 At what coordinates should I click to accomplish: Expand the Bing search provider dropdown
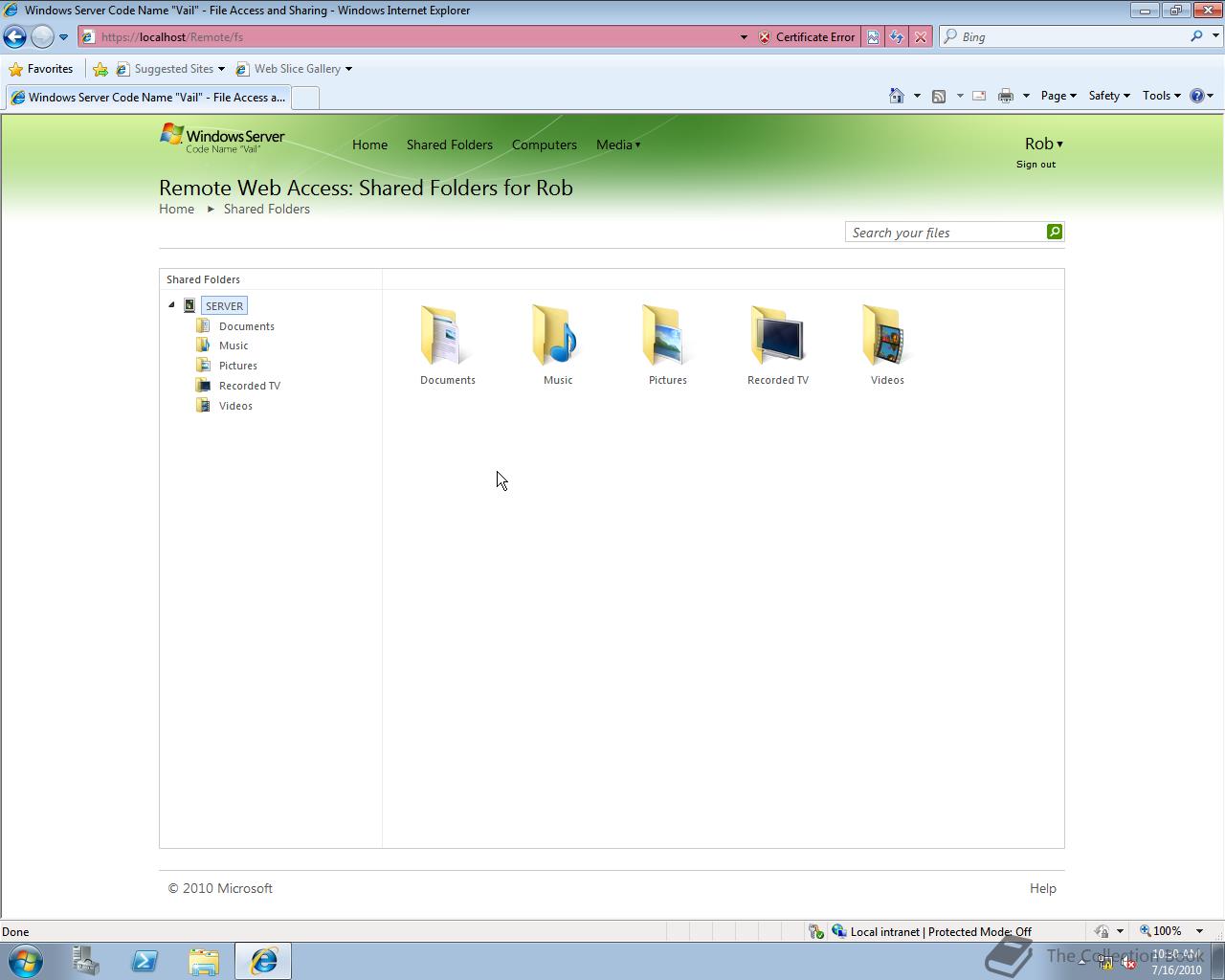pyautogui.click(x=1216, y=36)
